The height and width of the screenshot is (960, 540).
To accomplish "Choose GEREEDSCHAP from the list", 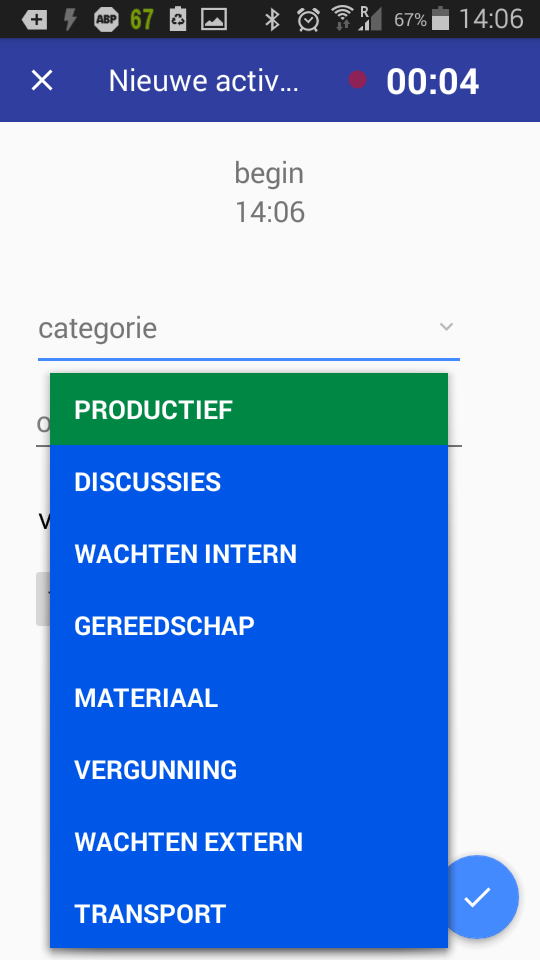I will click(x=249, y=625).
